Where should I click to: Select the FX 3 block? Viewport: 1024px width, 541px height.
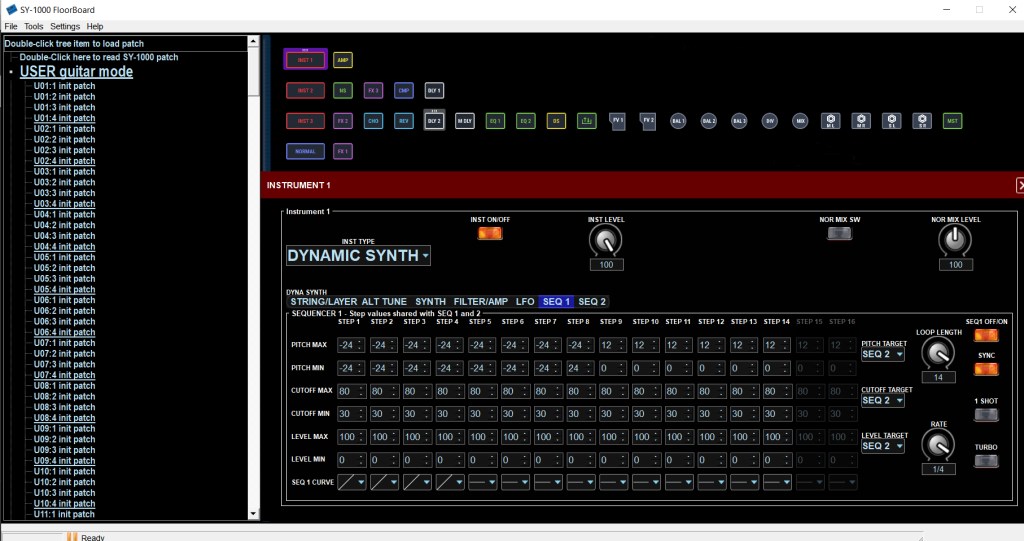click(373, 90)
